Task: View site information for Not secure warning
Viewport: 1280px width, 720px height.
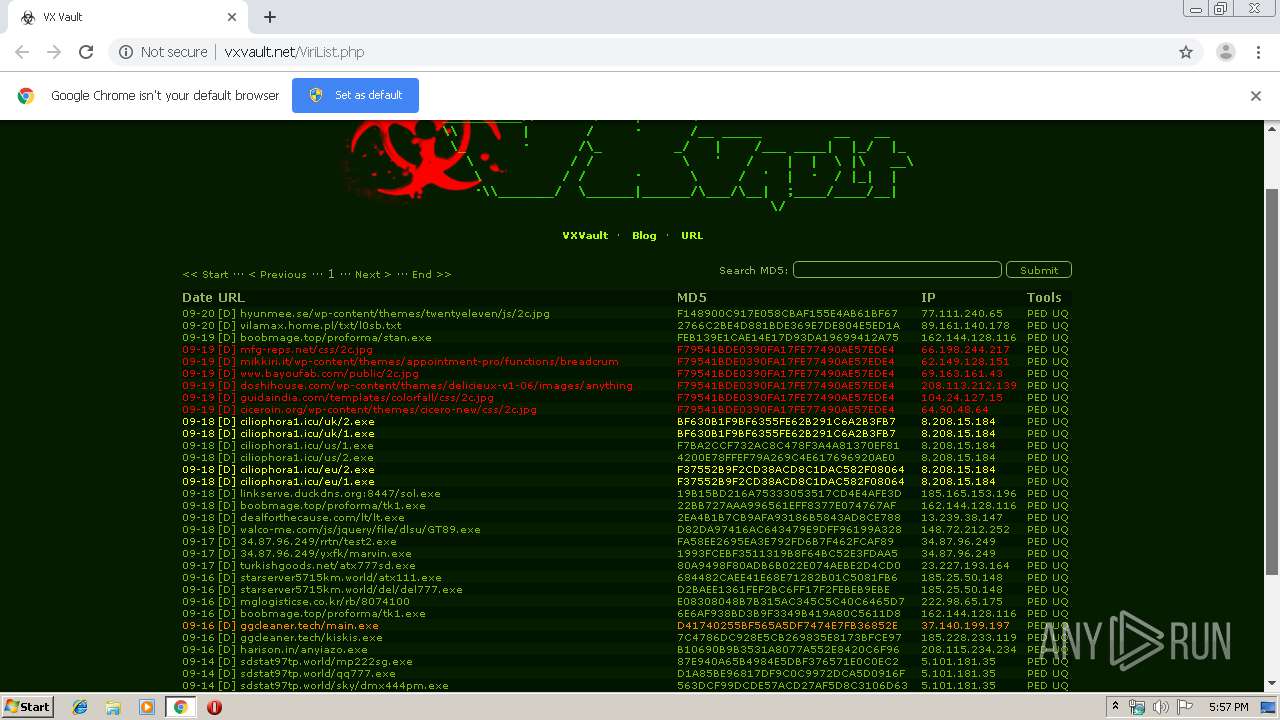Action: [x=163, y=52]
